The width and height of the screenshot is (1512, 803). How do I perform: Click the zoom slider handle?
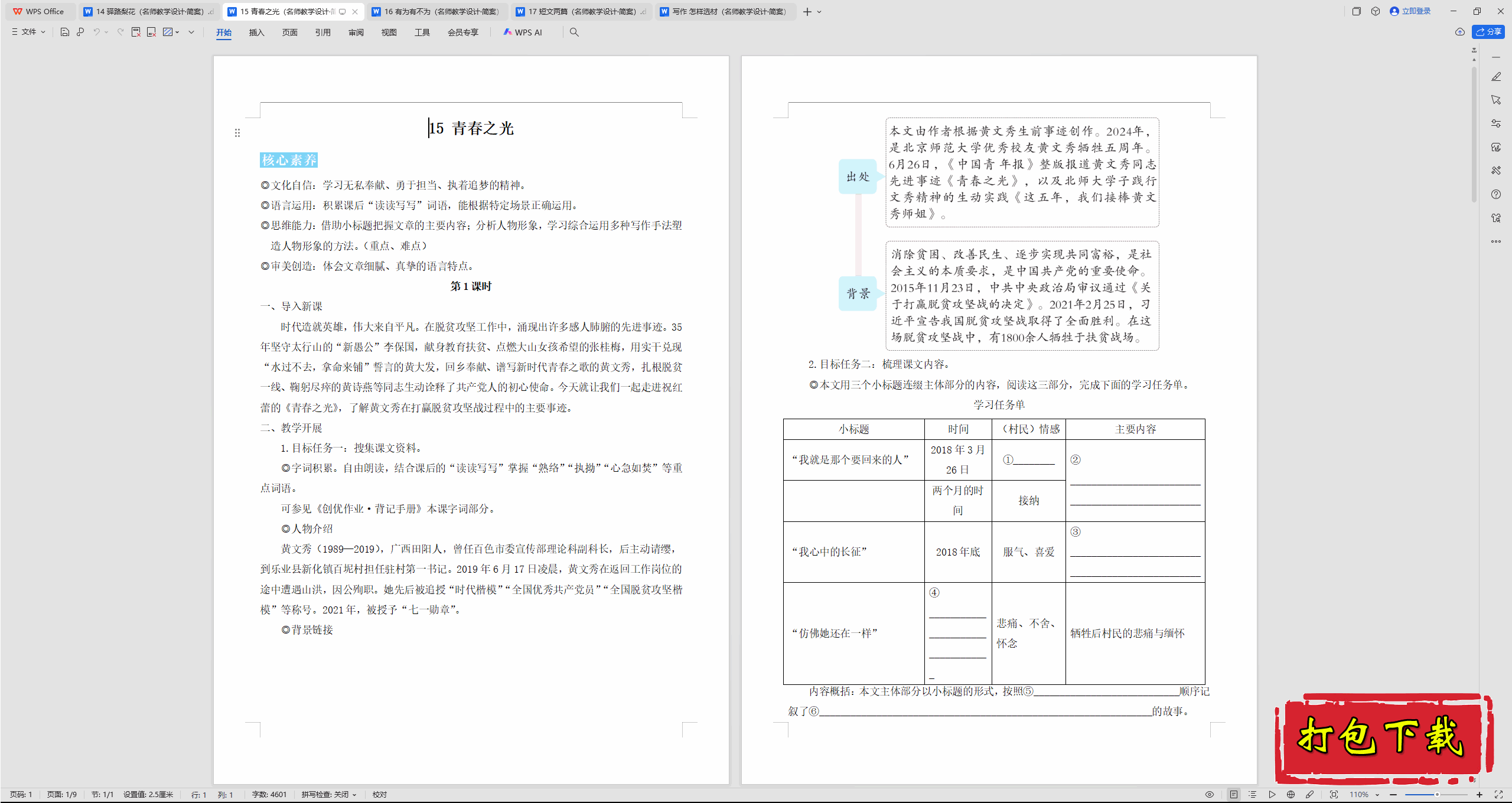(1437, 795)
